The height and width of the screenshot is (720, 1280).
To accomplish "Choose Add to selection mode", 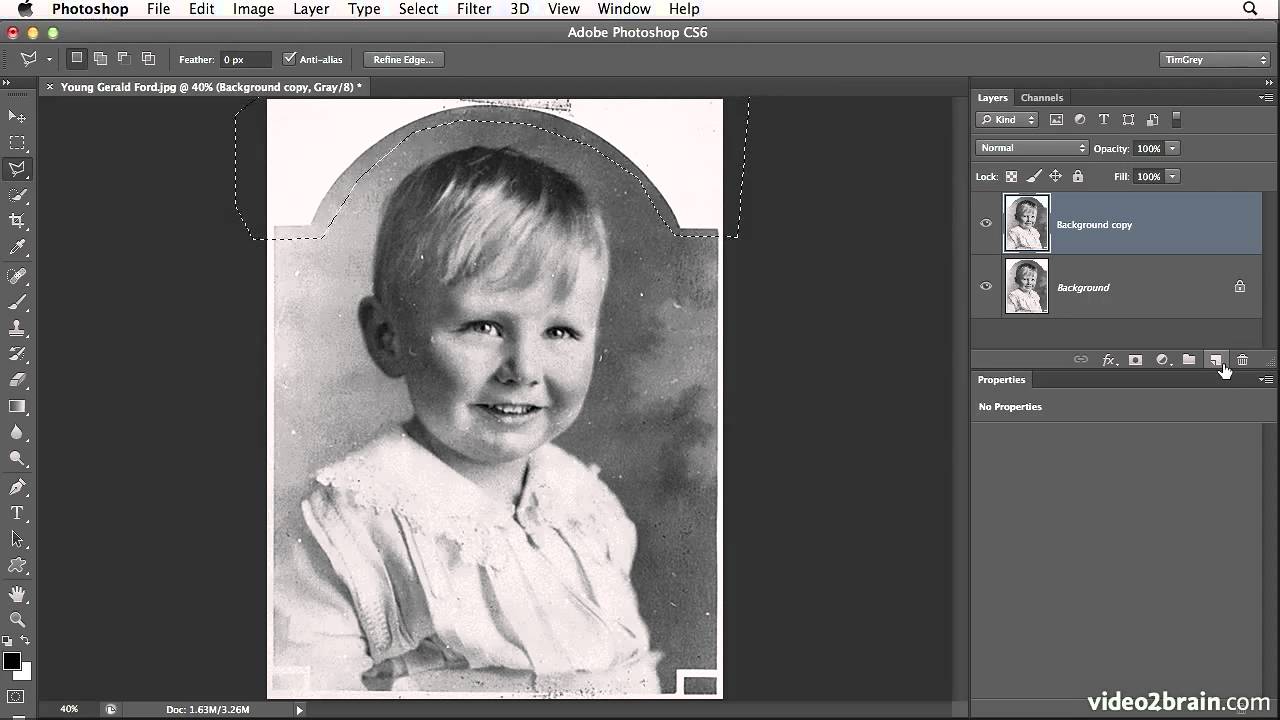I will [100, 59].
